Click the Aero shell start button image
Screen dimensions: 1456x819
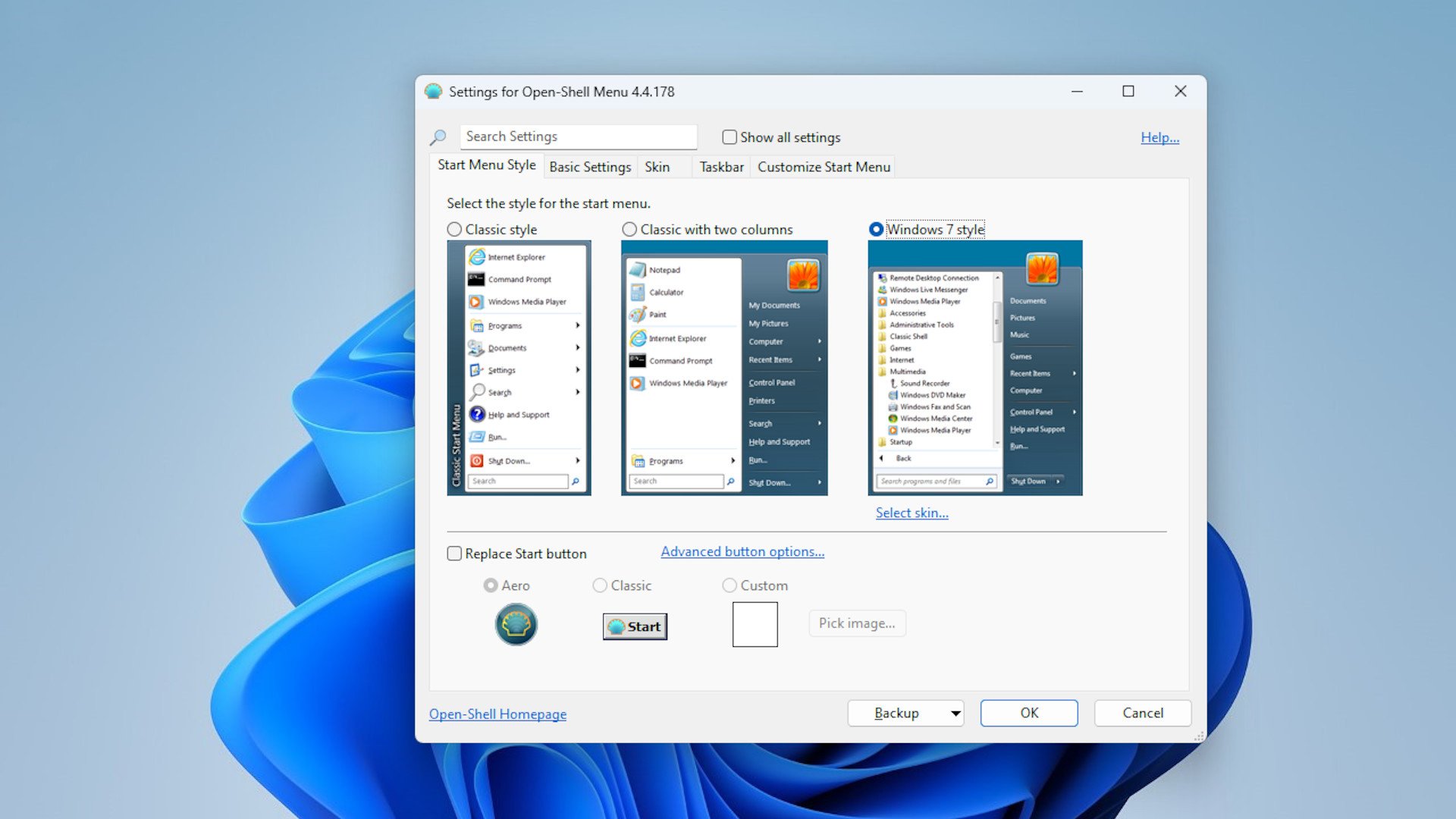click(516, 624)
